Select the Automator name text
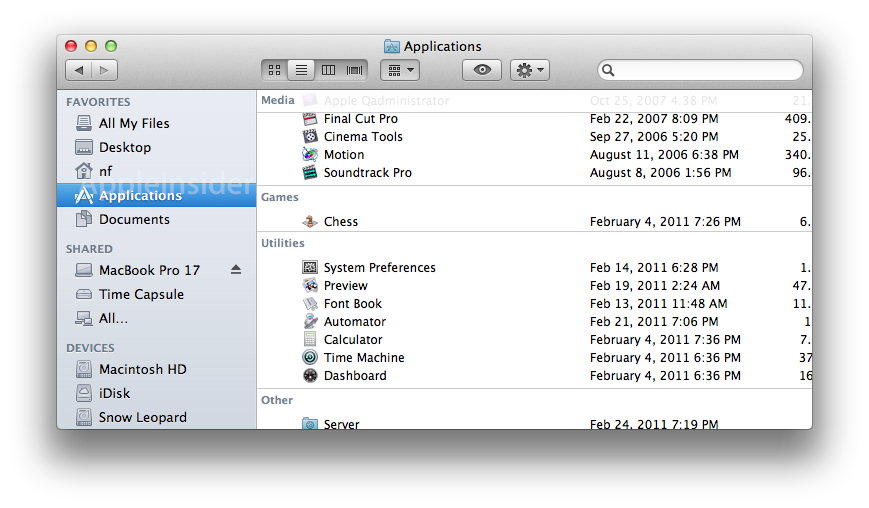Viewport: 869px width, 508px height. click(355, 321)
